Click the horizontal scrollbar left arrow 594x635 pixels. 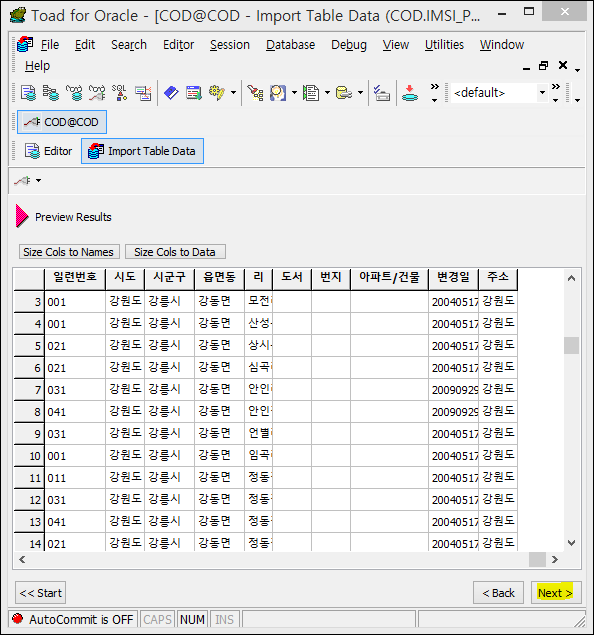[22, 560]
